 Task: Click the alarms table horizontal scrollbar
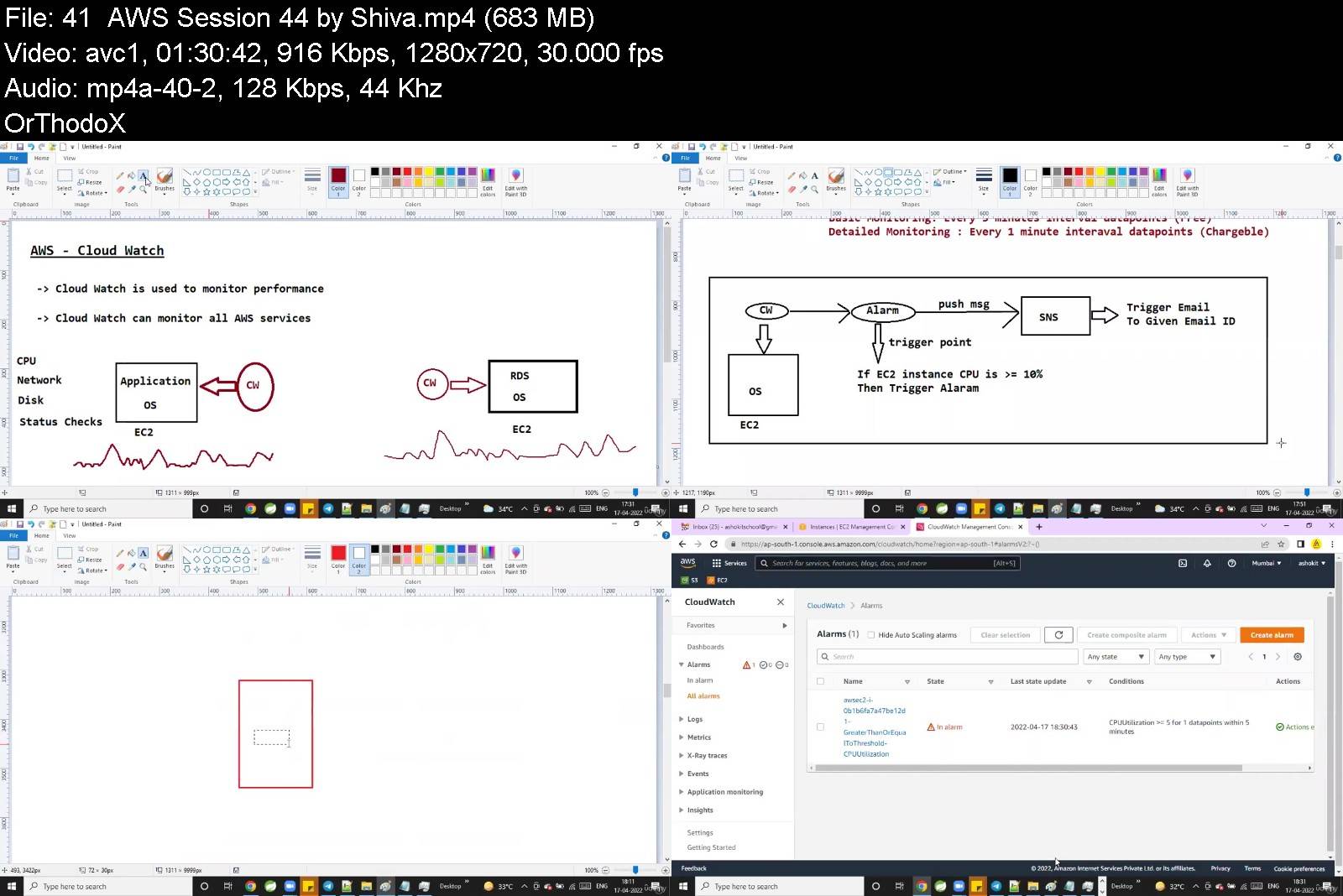[x=1028, y=768]
